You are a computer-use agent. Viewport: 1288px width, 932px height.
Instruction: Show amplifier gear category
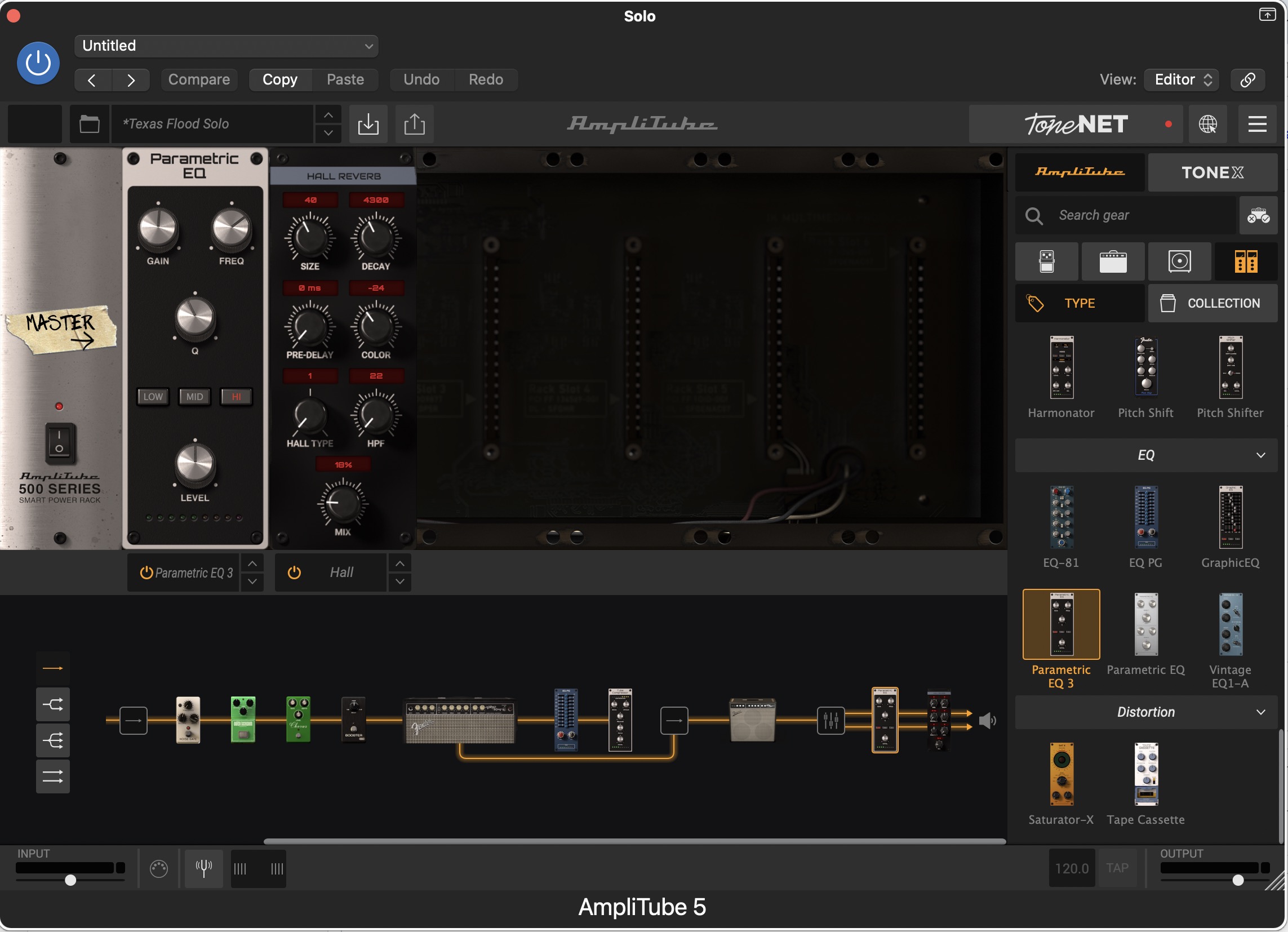(1113, 261)
